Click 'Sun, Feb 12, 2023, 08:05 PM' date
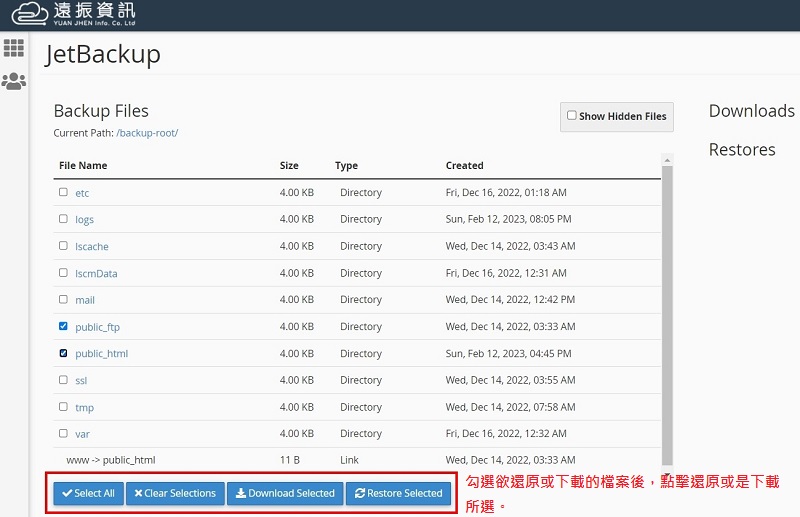The image size is (800, 517). pos(509,219)
